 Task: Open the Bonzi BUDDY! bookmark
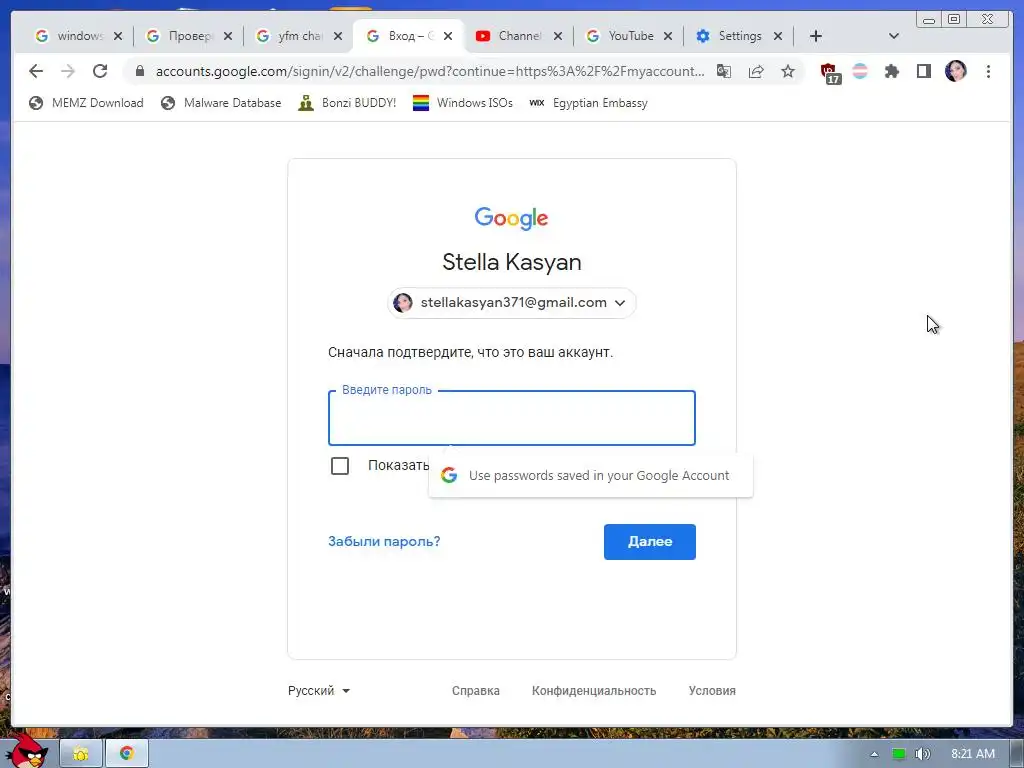coord(347,103)
